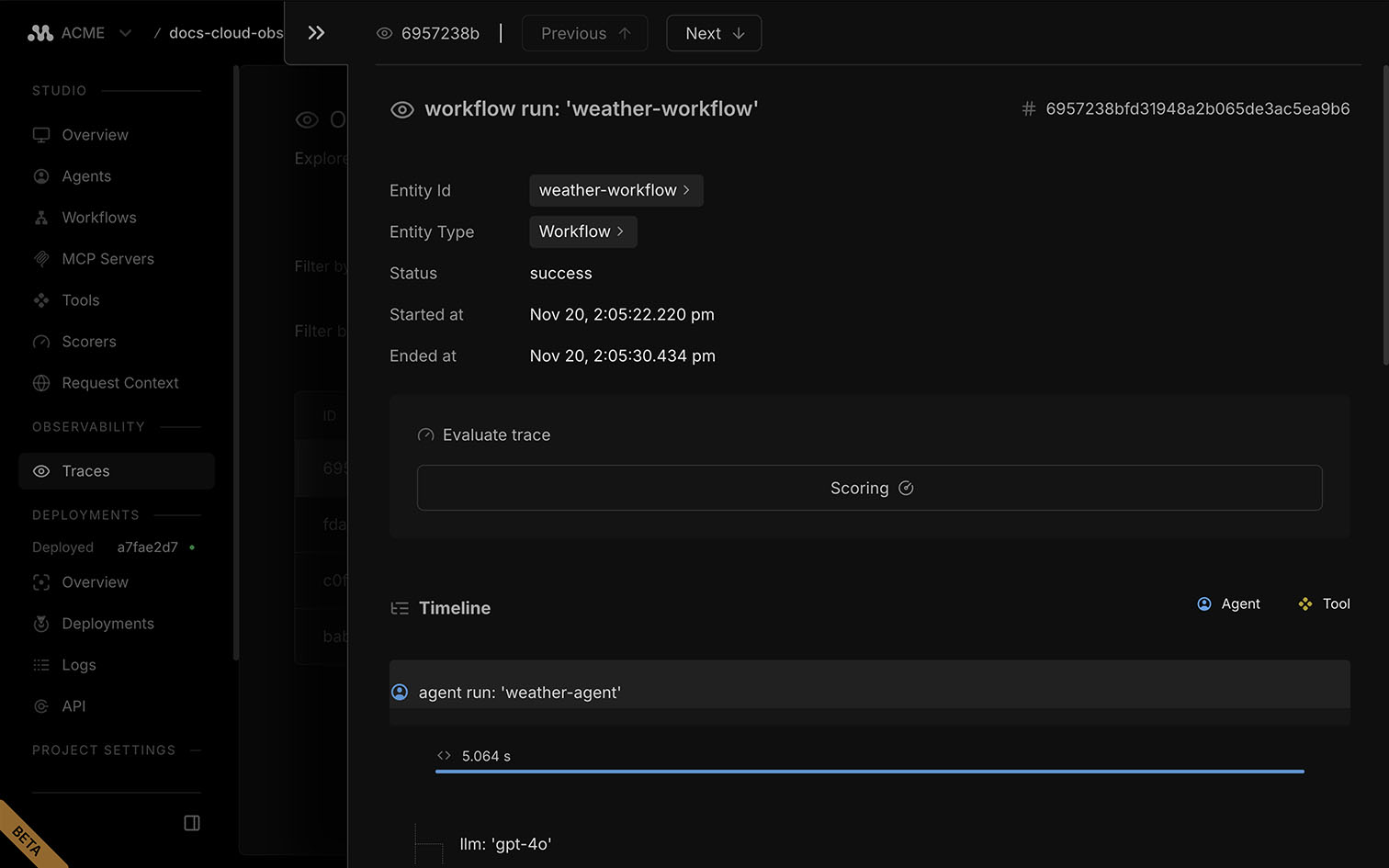Click the Mastra logo icon
The width and height of the screenshot is (1389, 868).
coord(40,33)
